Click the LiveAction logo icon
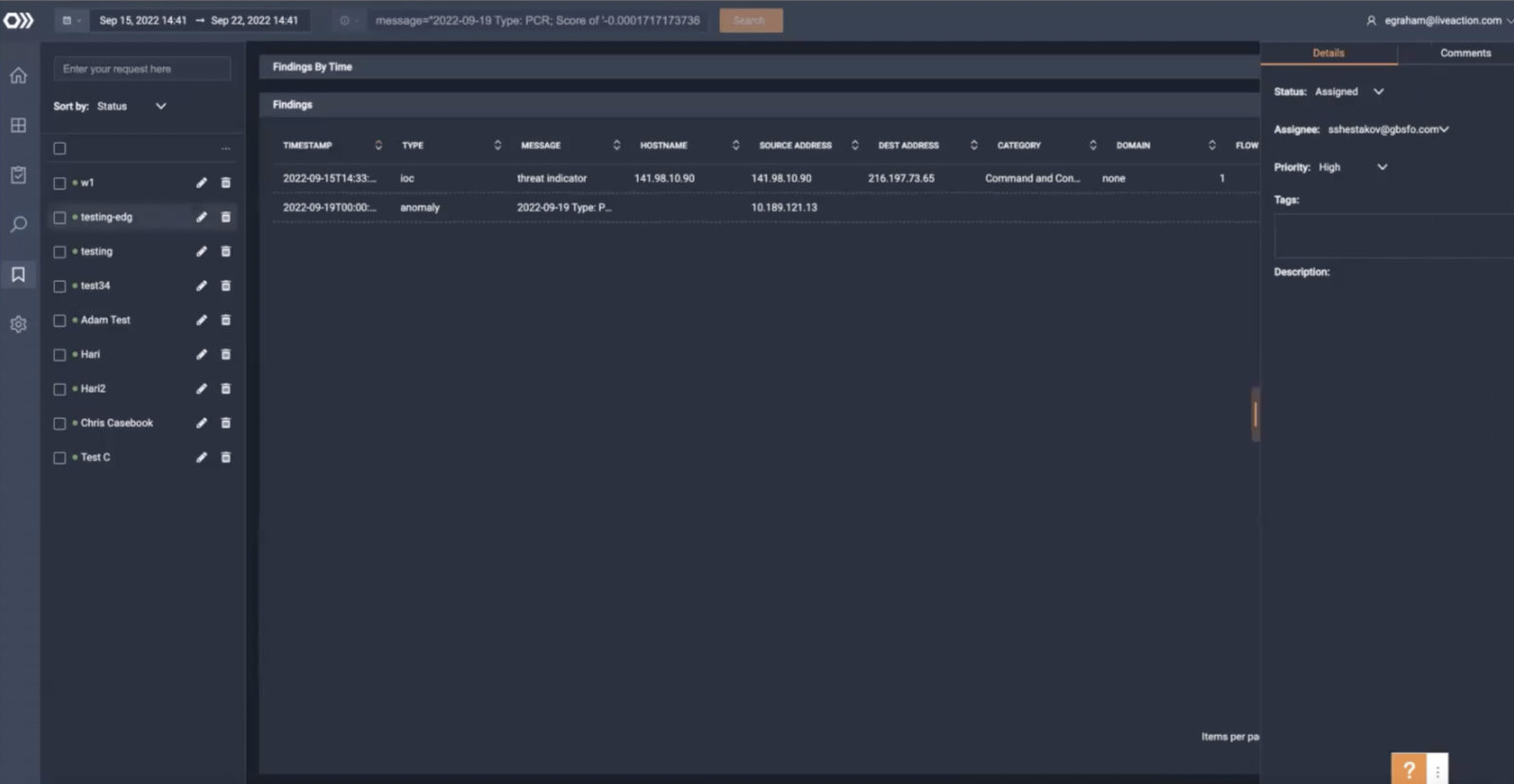Image resolution: width=1514 pixels, height=784 pixels. (18, 20)
